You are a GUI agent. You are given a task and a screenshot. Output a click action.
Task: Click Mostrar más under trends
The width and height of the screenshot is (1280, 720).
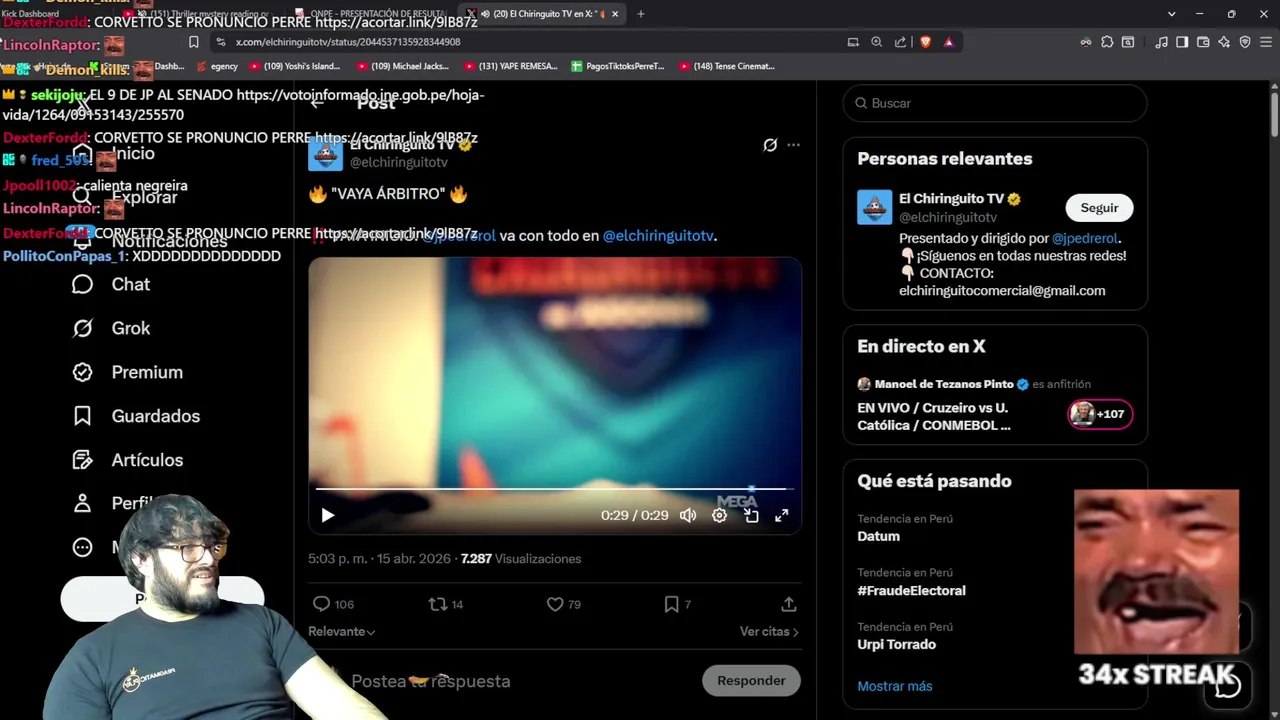[894, 686]
